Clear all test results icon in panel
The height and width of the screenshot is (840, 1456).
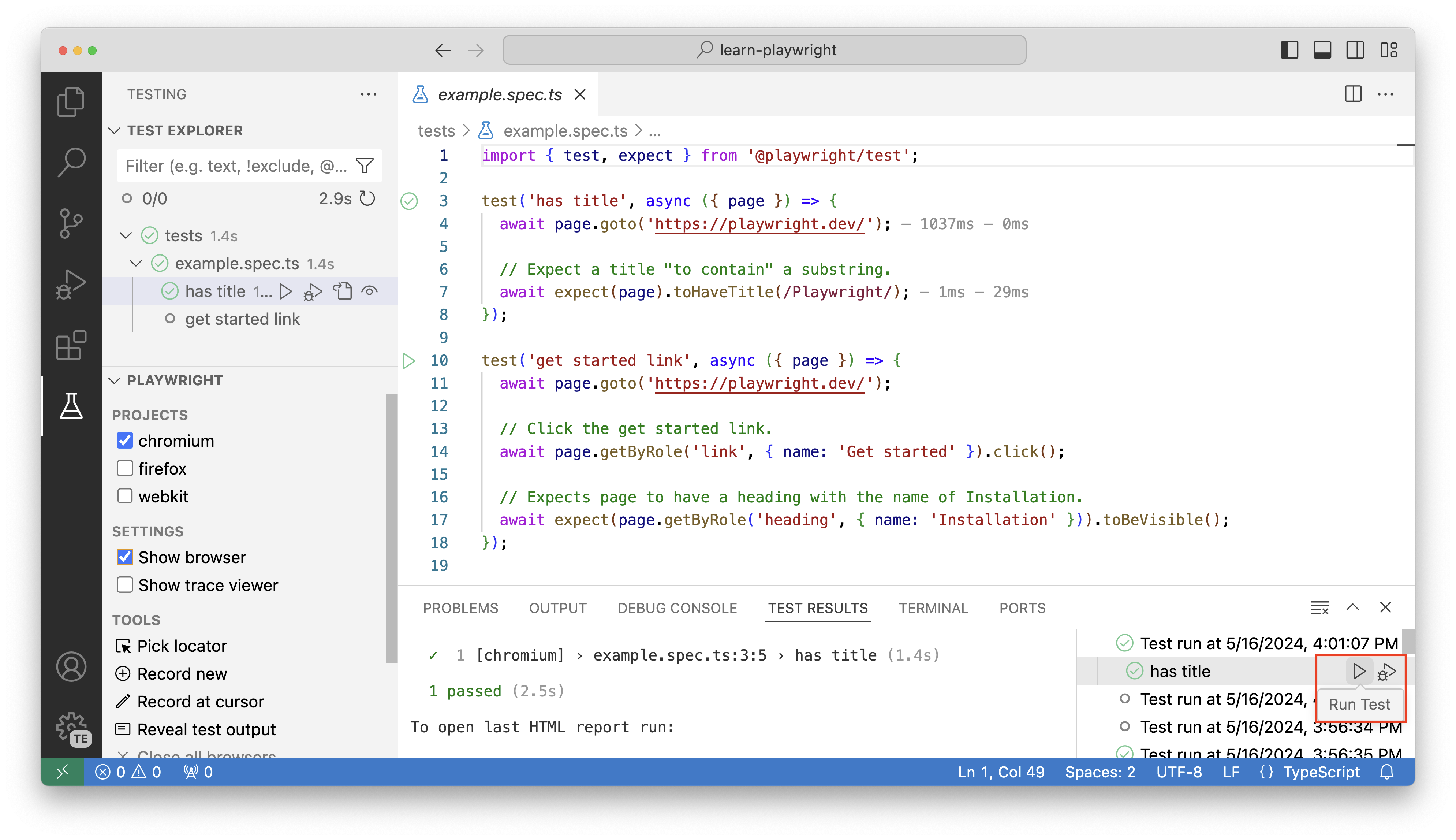1319,607
